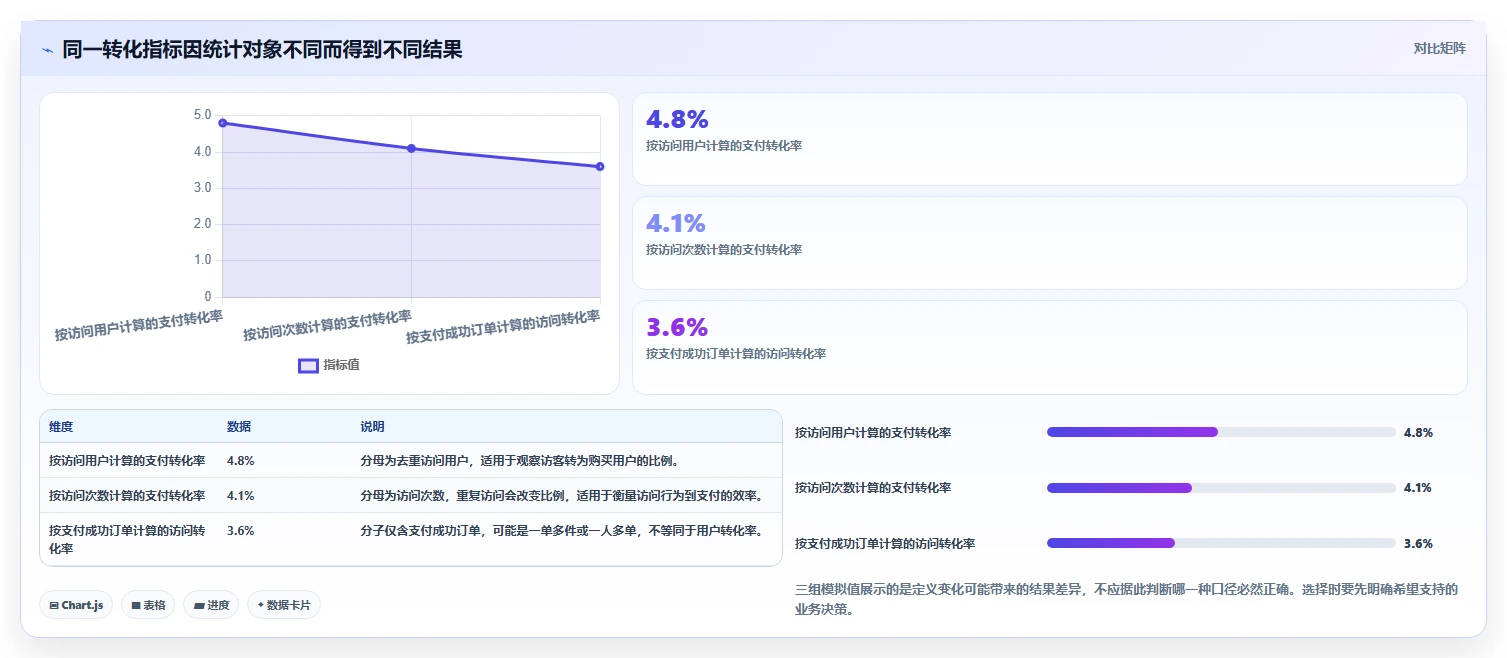Screen dimensions: 1507x658
Task: Click the 表格 tag
Action: click(x=148, y=605)
